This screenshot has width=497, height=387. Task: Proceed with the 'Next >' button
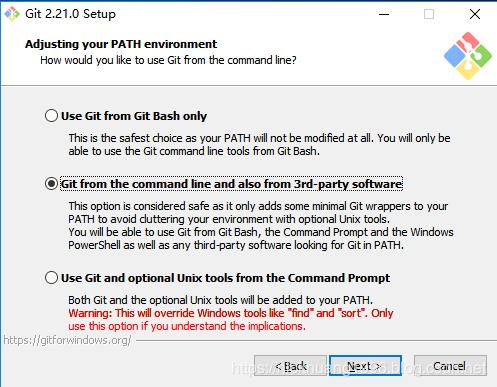point(365,366)
